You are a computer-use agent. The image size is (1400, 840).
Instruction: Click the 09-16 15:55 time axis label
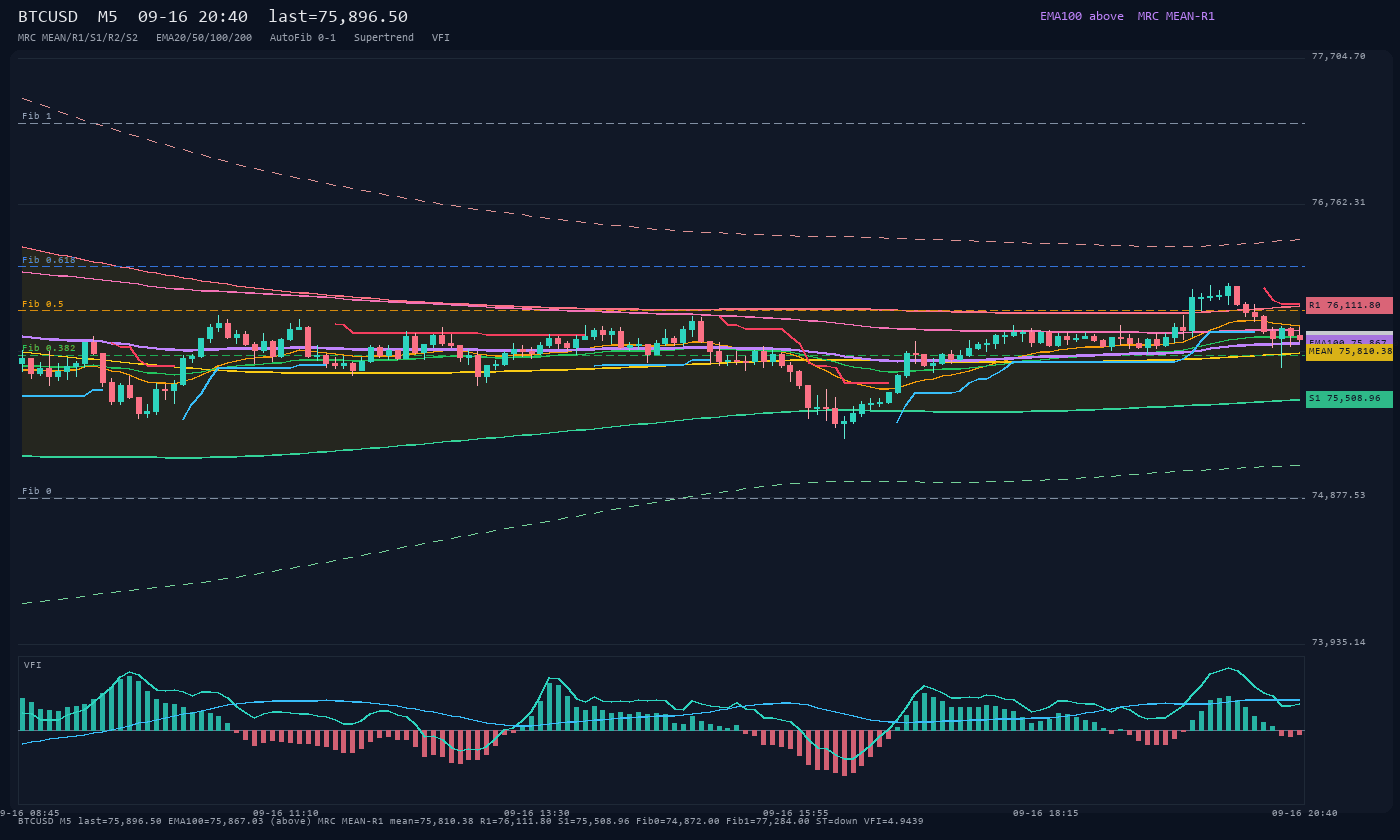pyautogui.click(x=796, y=813)
